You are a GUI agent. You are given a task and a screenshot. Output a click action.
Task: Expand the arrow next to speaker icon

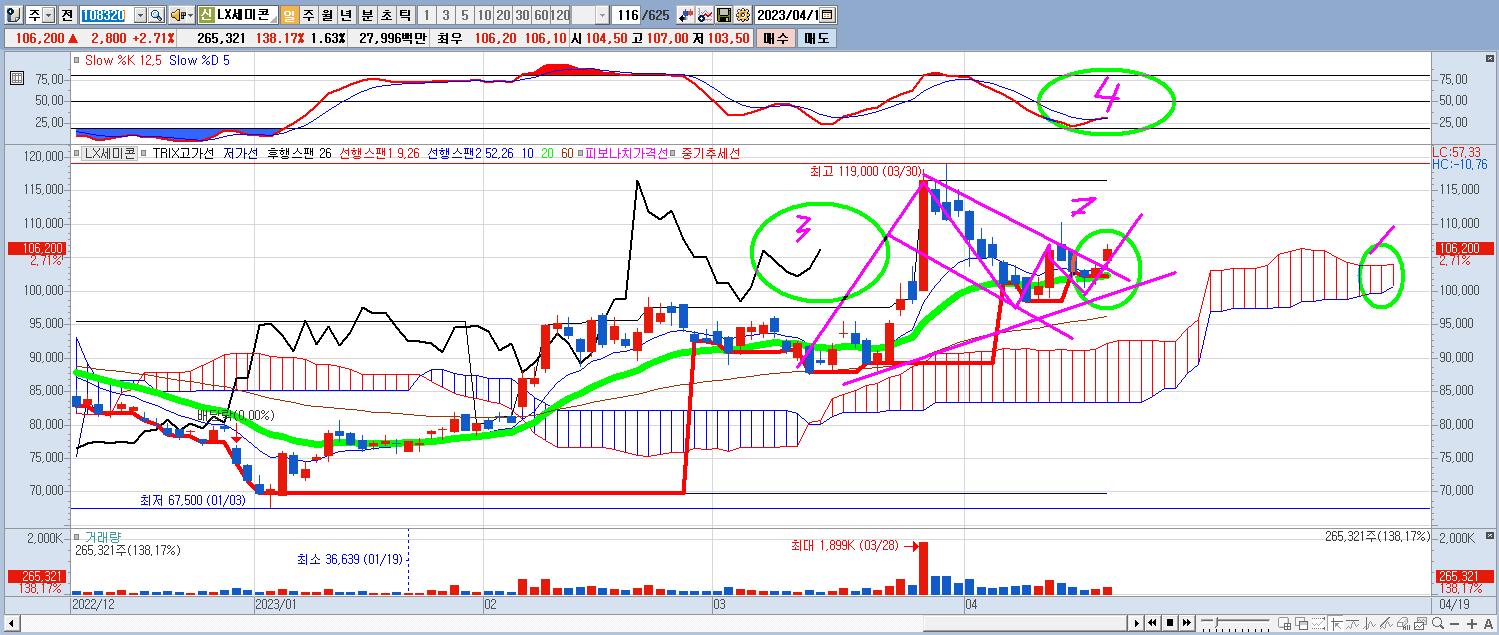tap(190, 15)
